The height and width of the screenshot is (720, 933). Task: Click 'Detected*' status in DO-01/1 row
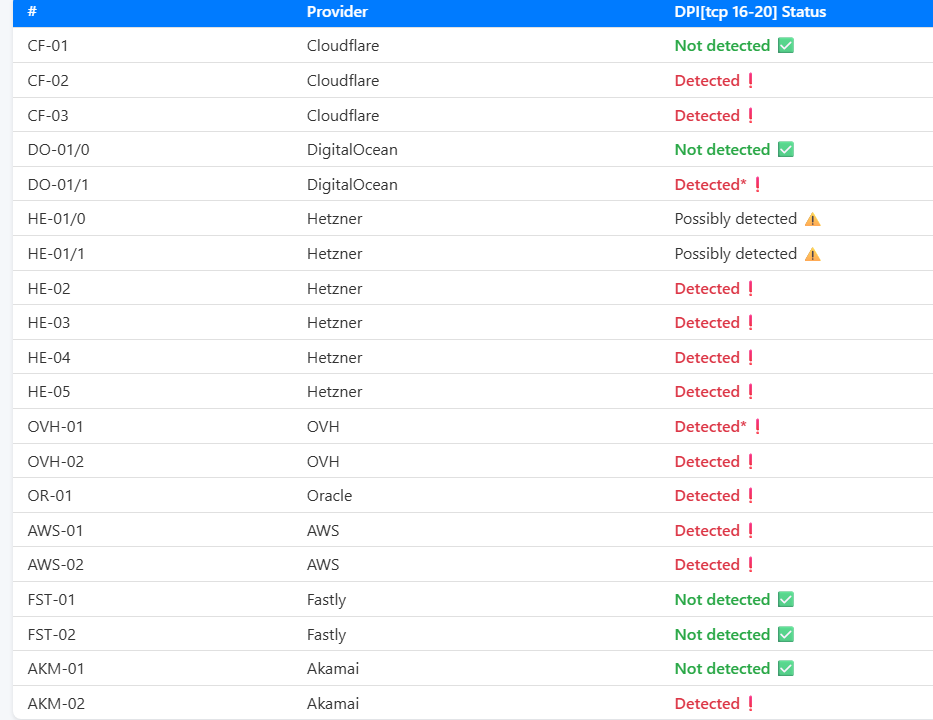710,184
